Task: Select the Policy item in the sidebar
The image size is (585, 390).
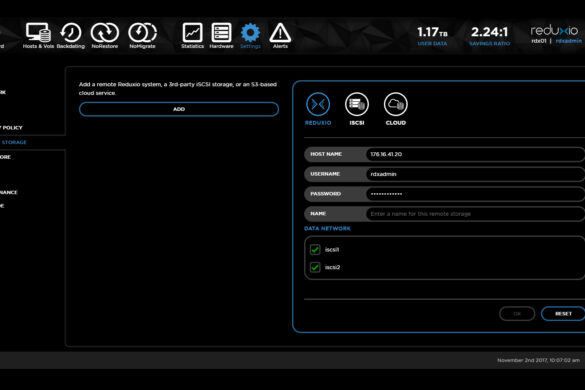Action: tap(11, 128)
